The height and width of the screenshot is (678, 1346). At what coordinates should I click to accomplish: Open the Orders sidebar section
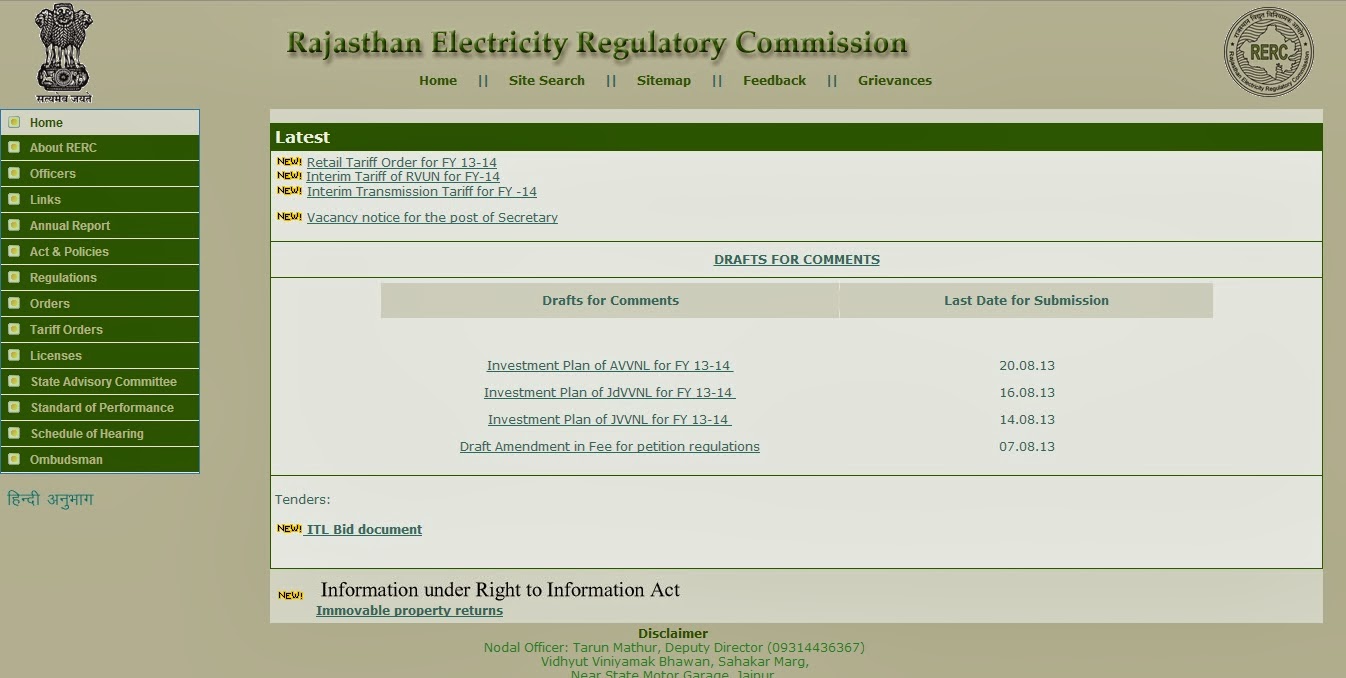(100, 303)
